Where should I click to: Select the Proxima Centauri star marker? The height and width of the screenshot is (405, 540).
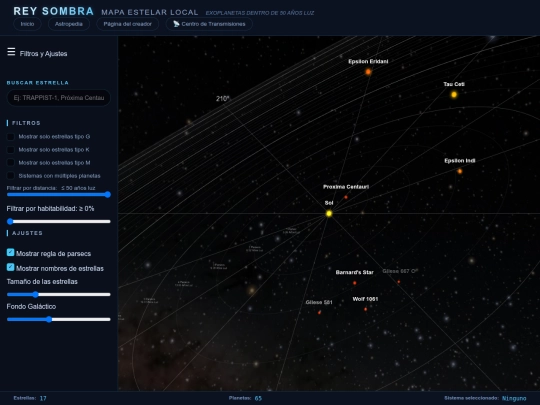(x=346, y=197)
